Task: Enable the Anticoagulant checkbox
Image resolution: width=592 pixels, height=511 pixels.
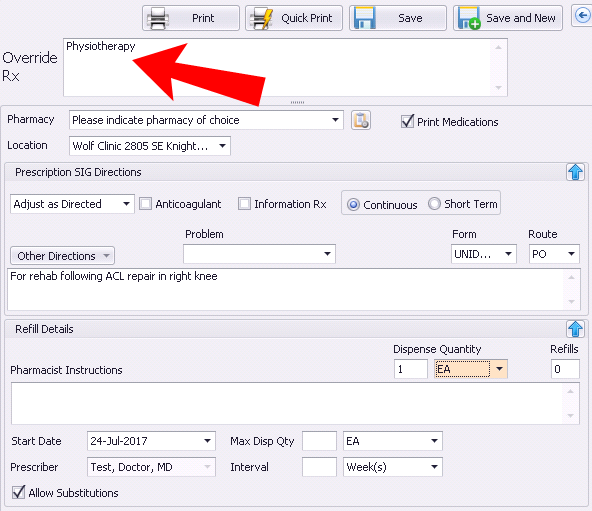Action: (x=146, y=204)
